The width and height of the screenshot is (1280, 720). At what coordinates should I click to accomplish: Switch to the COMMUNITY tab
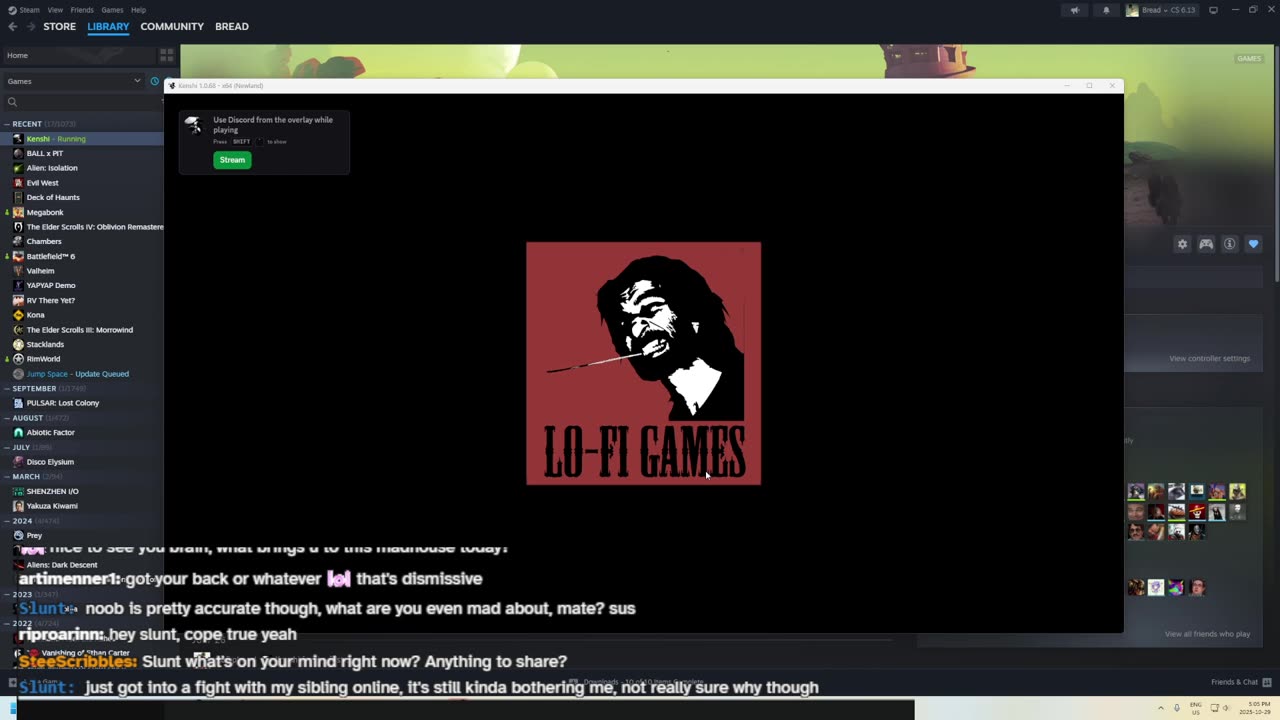coord(172,27)
